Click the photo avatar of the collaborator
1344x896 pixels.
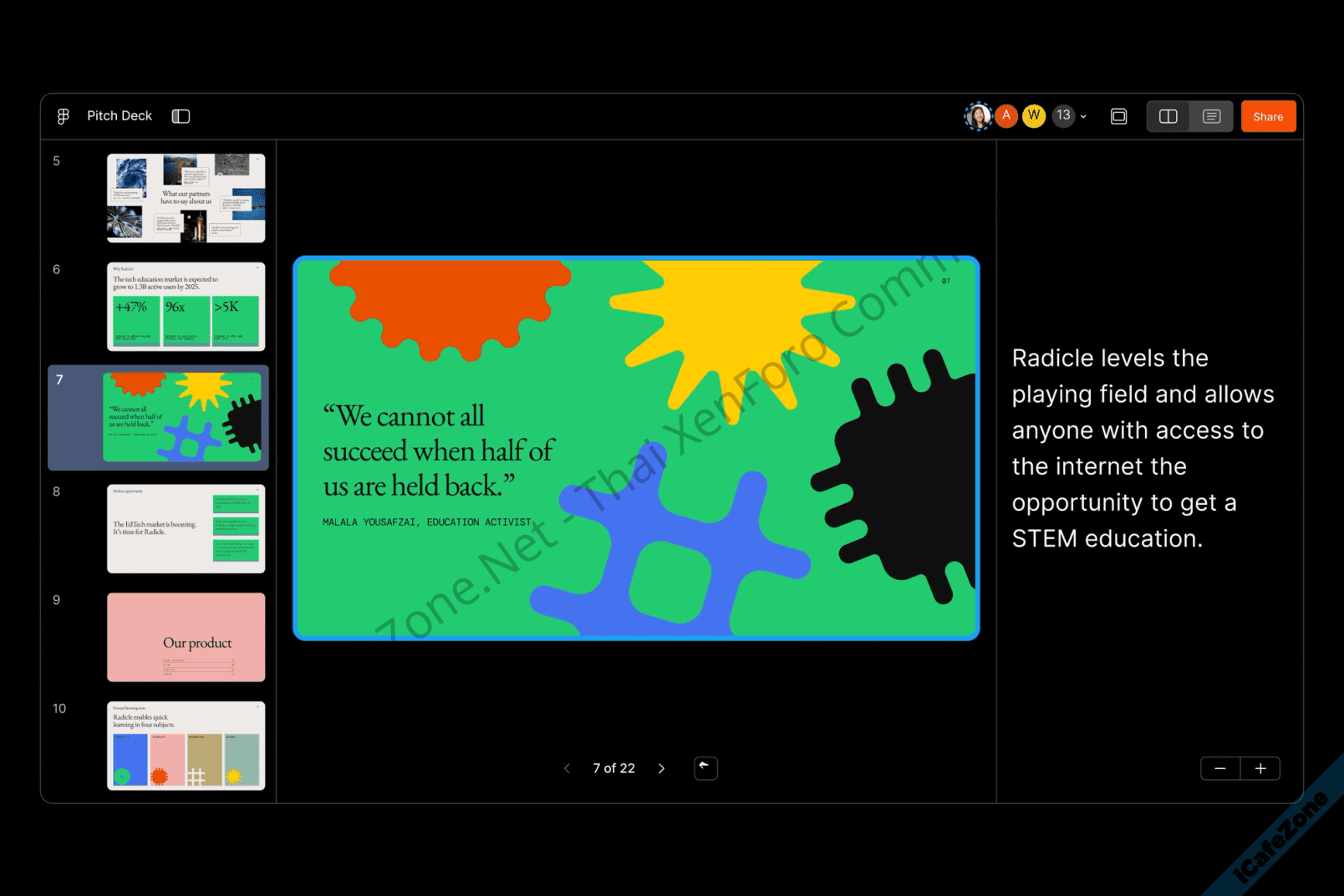coord(978,116)
